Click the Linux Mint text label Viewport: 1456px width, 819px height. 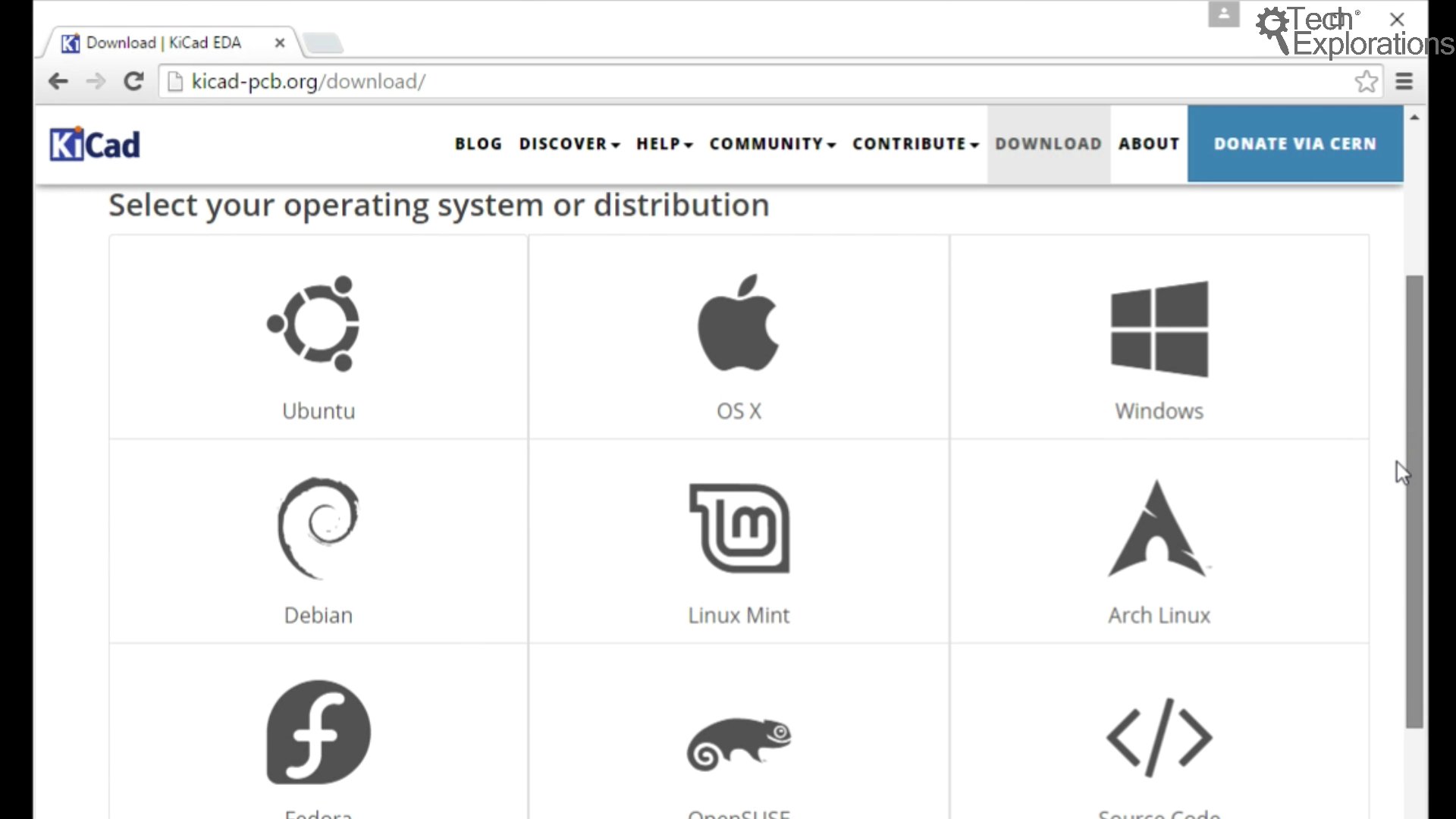tap(739, 615)
